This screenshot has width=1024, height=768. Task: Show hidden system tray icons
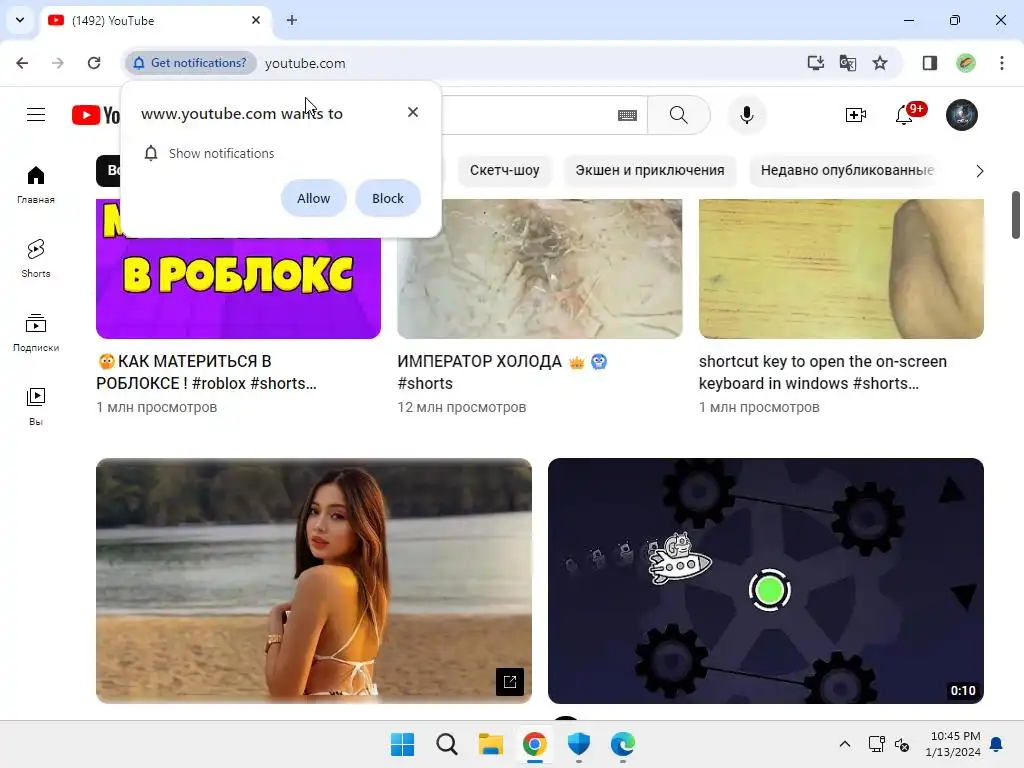[x=844, y=744]
